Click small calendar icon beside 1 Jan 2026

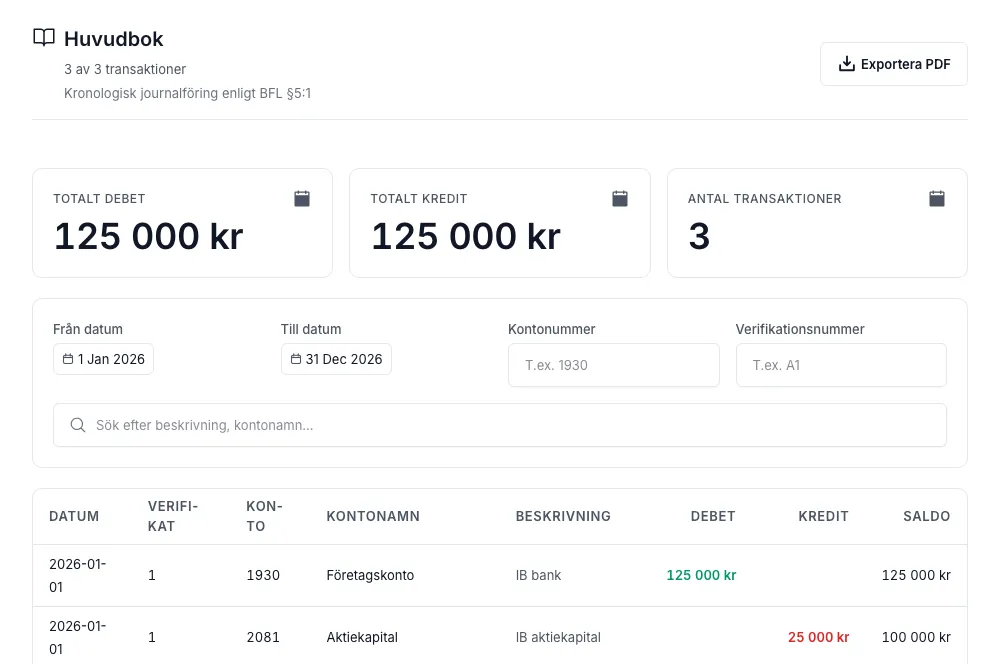tap(68, 359)
